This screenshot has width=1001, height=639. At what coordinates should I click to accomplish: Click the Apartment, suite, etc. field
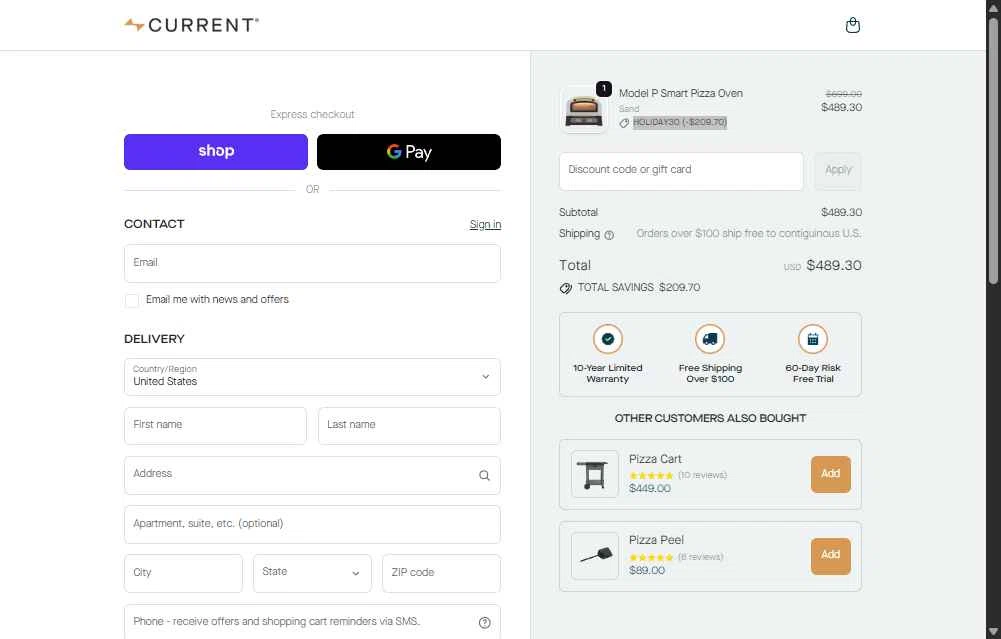[x=312, y=525]
